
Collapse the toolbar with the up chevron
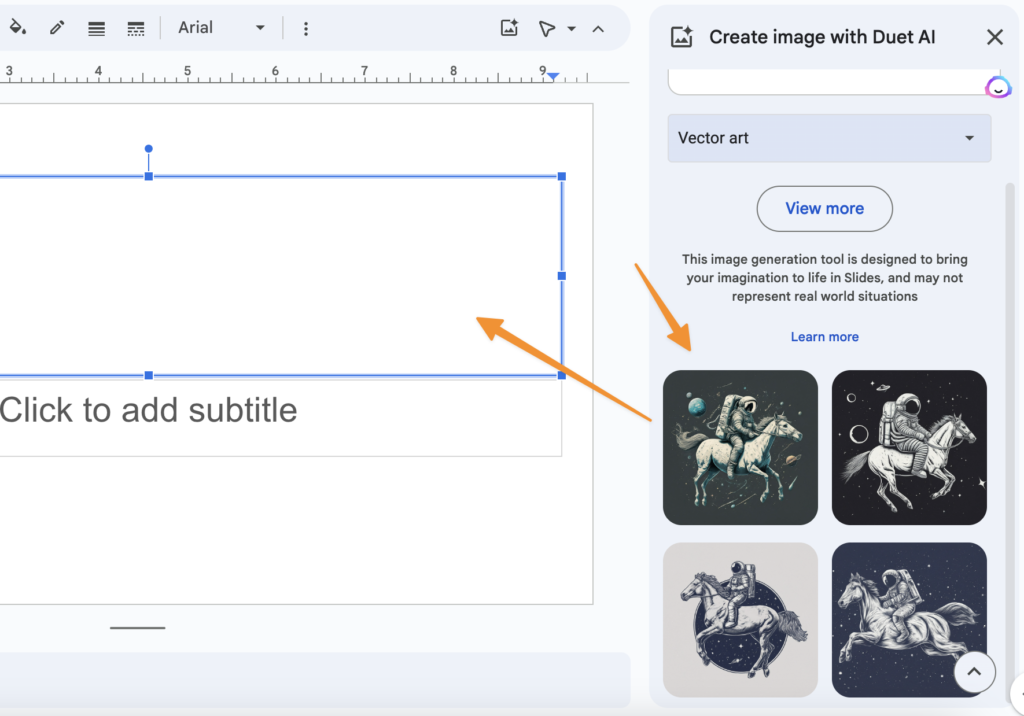598,28
